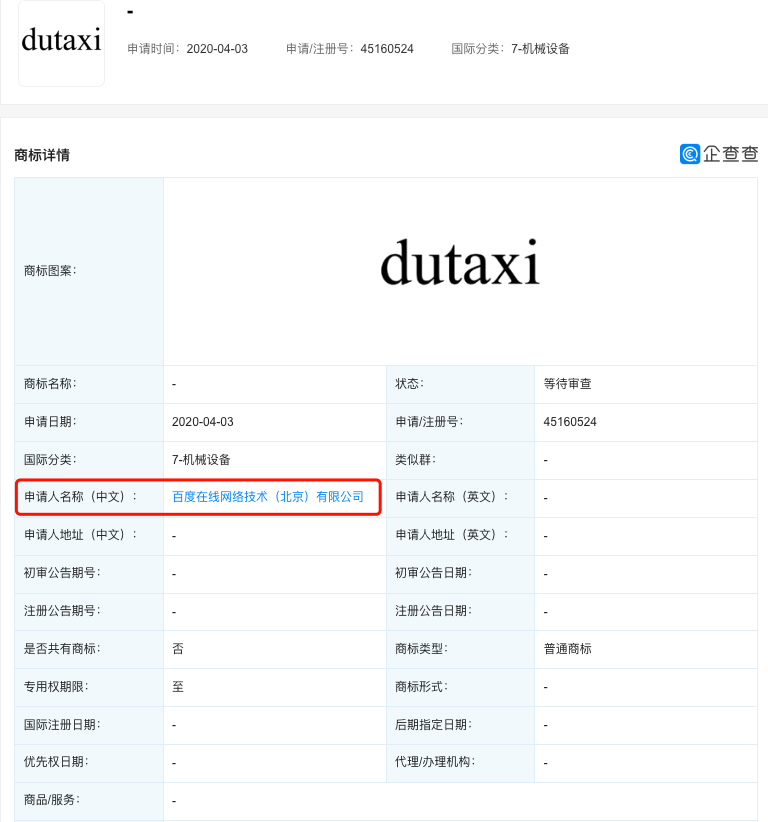Image resolution: width=768 pixels, height=822 pixels.
Task: Click the 初审公告期号 label
Action: [x=62, y=573]
